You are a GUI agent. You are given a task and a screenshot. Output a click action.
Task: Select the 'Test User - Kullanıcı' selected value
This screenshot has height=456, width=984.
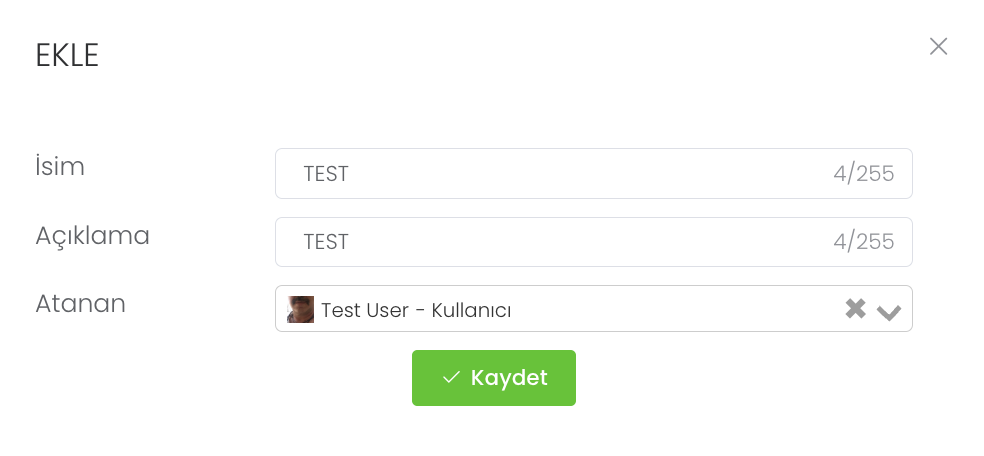(x=416, y=310)
